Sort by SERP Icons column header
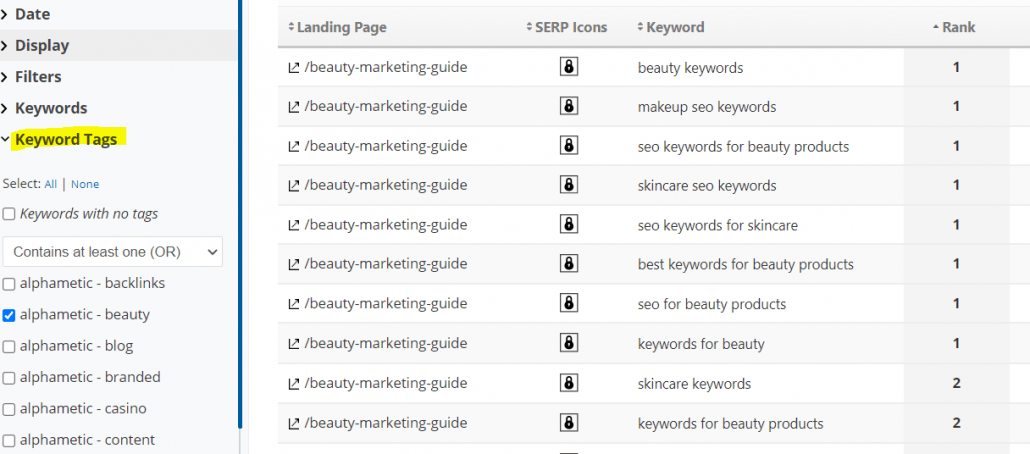The width and height of the screenshot is (1030, 454). click(567, 28)
